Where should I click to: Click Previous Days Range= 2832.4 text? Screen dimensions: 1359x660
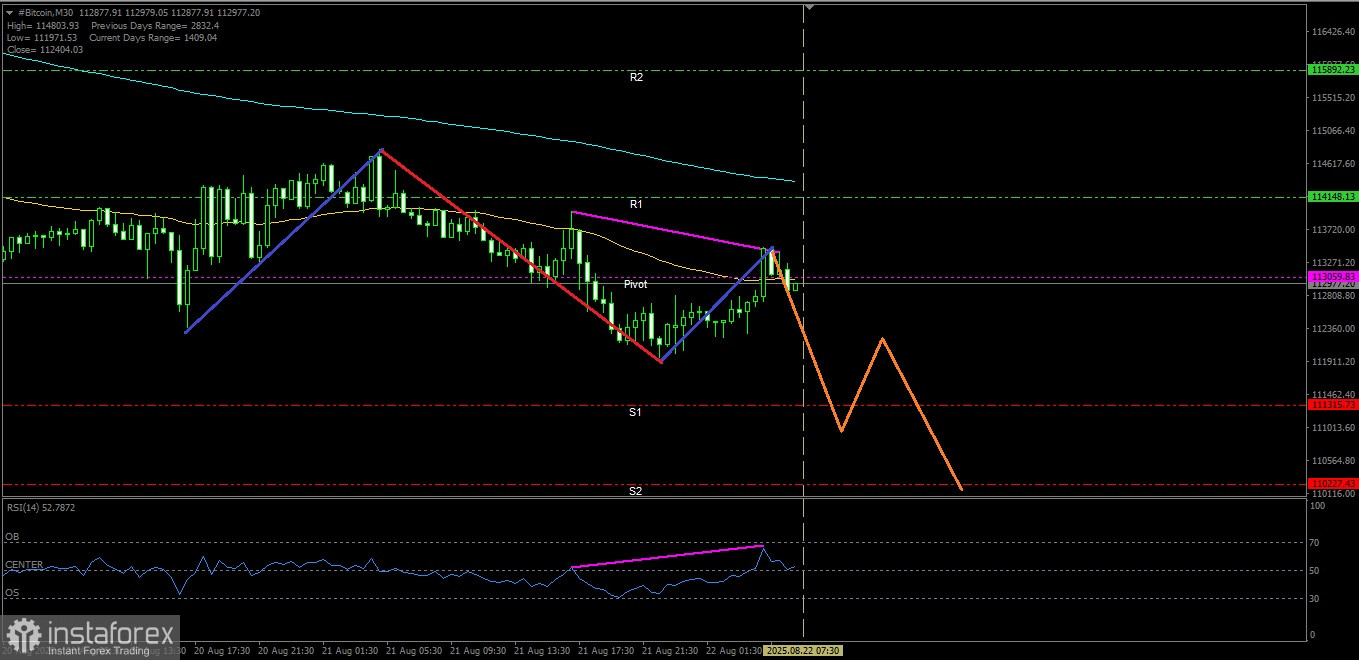point(154,25)
